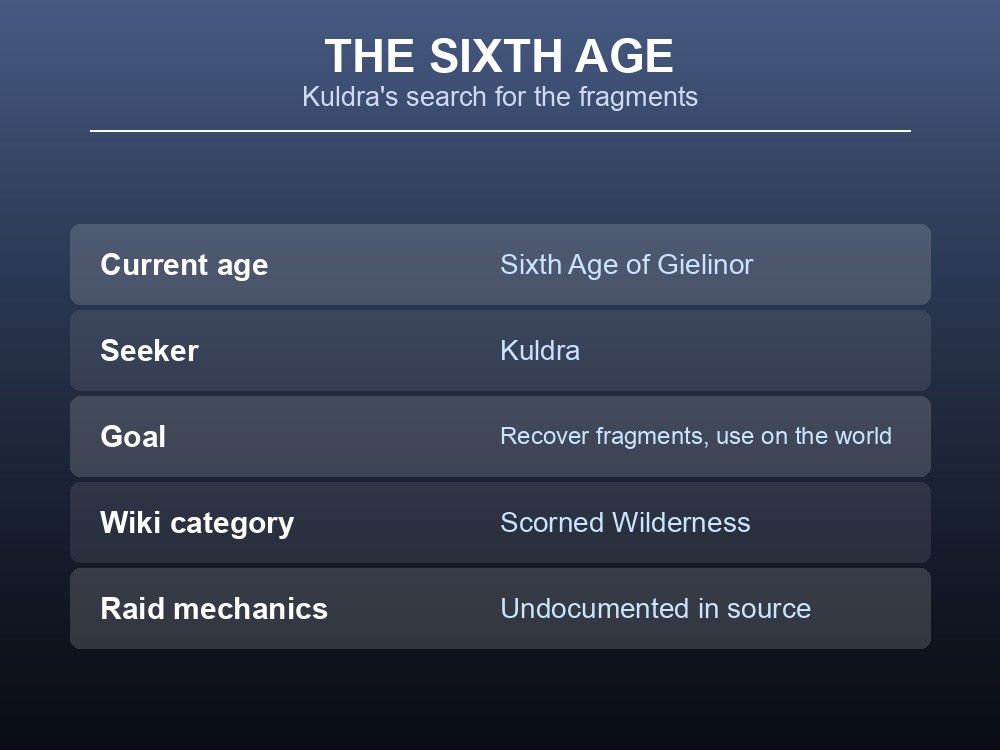Click the word AGE in the title
Screen dimensions: 1000x750
tap(624, 56)
